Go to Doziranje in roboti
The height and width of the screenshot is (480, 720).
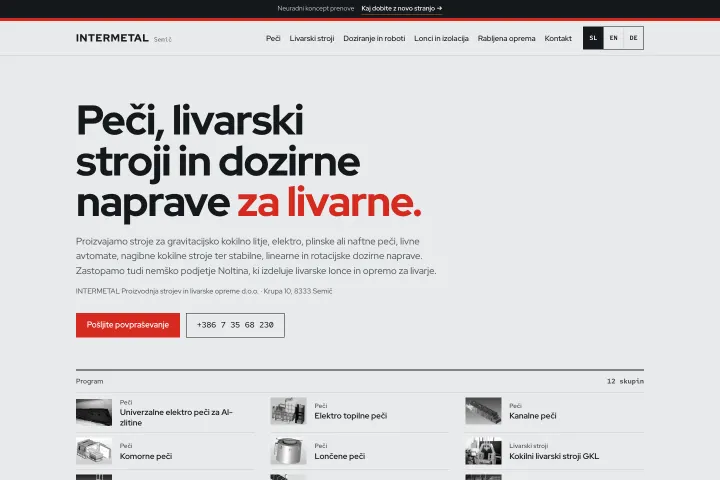(x=374, y=39)
